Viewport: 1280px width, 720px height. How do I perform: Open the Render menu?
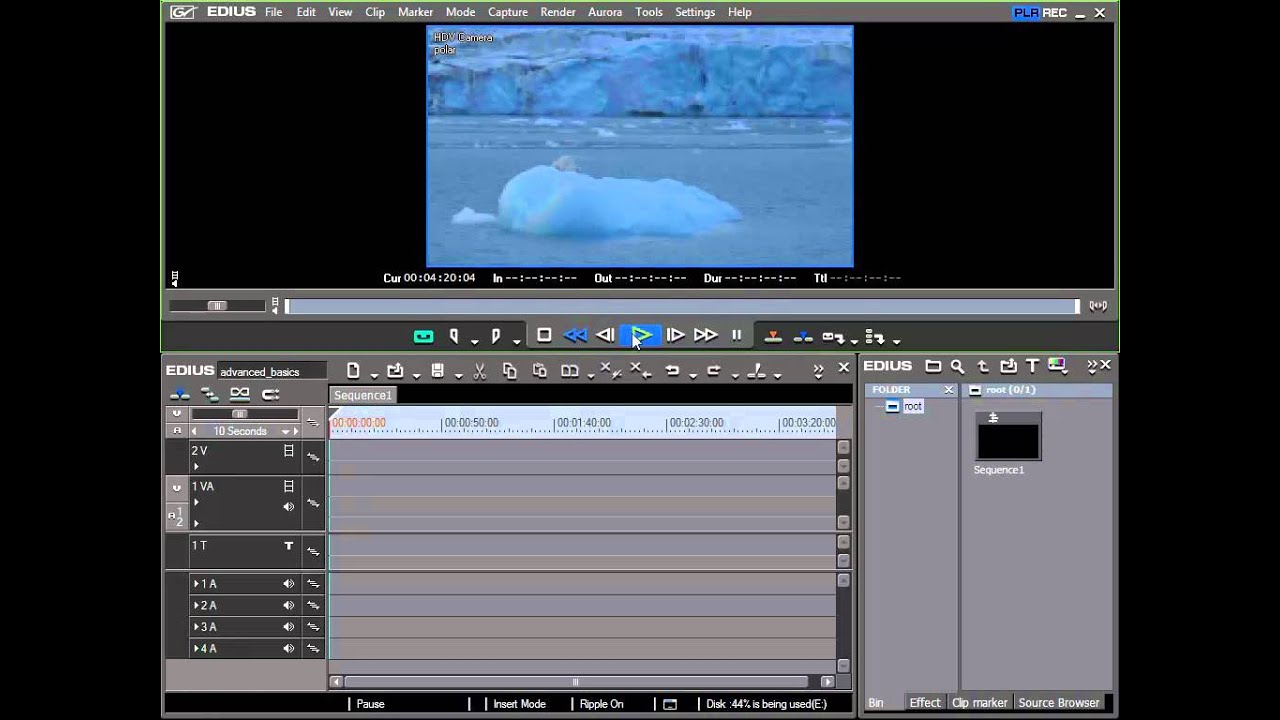558,12
